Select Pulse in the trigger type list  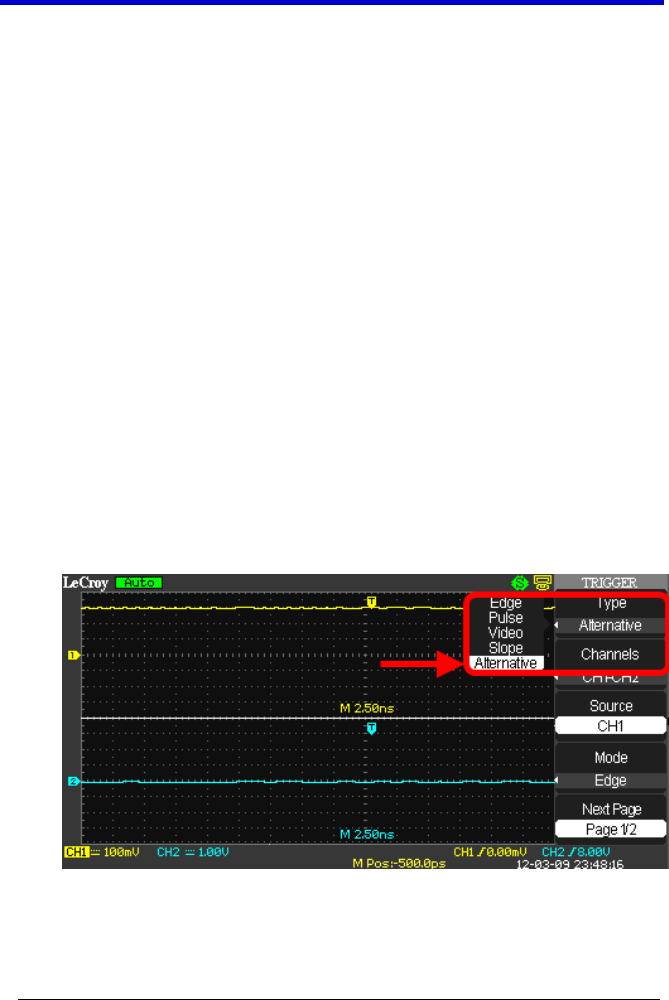click(x=506, y=618)
